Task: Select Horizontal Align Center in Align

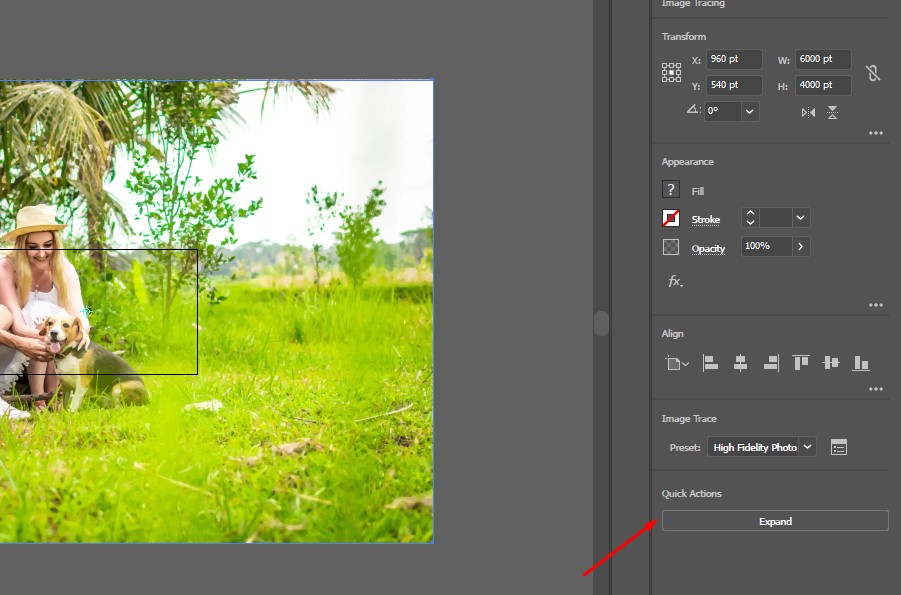Action: [740, 363]
